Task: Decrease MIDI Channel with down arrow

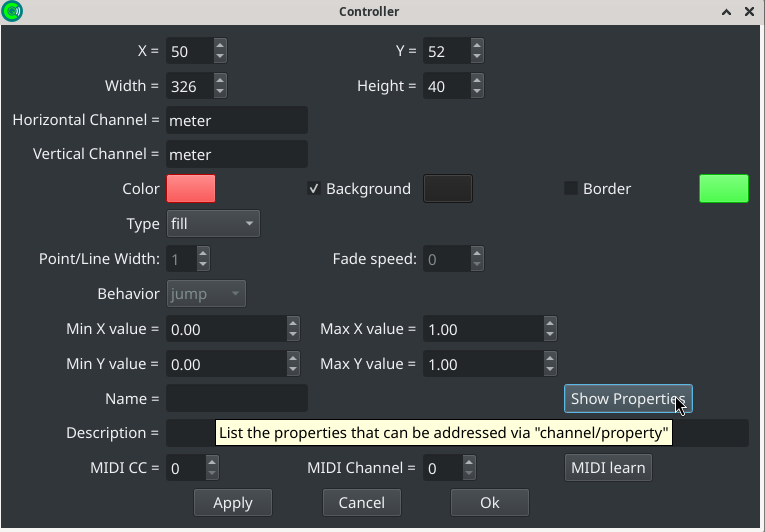Action: pyautogui.click(x=469, y=473)
